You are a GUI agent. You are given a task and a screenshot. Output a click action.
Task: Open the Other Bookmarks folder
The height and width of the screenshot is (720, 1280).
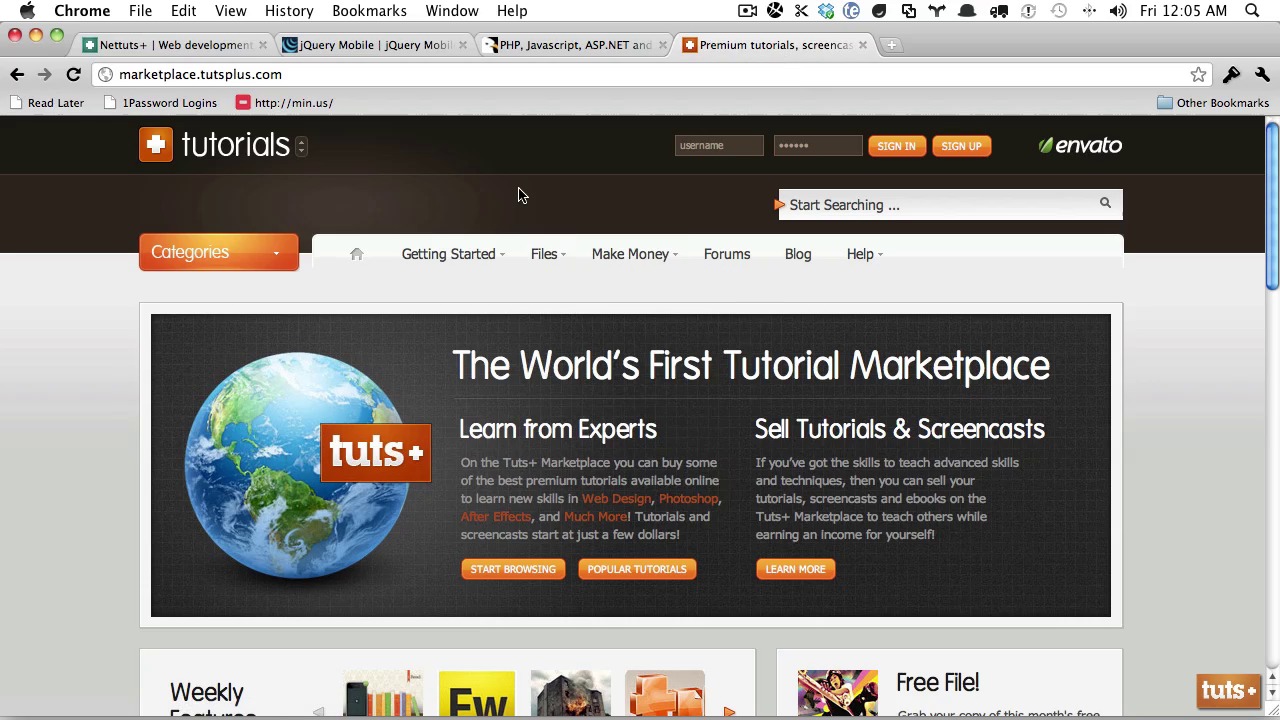coord(1213,103)
